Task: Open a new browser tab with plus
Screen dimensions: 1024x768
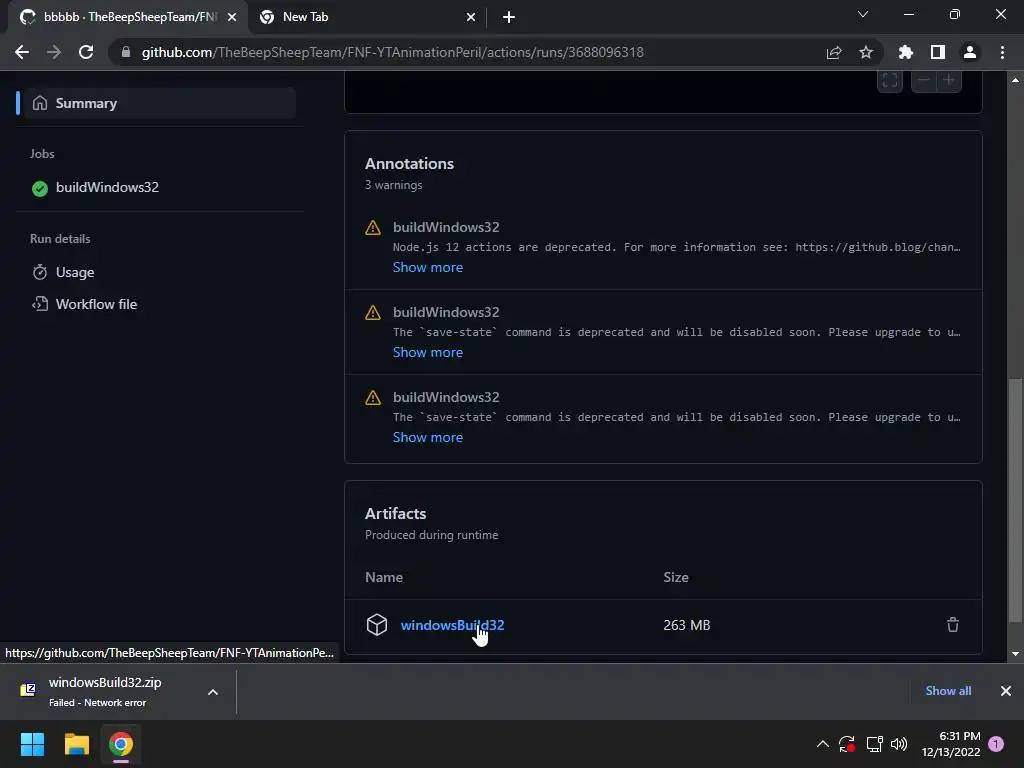Action: (509, 17)
